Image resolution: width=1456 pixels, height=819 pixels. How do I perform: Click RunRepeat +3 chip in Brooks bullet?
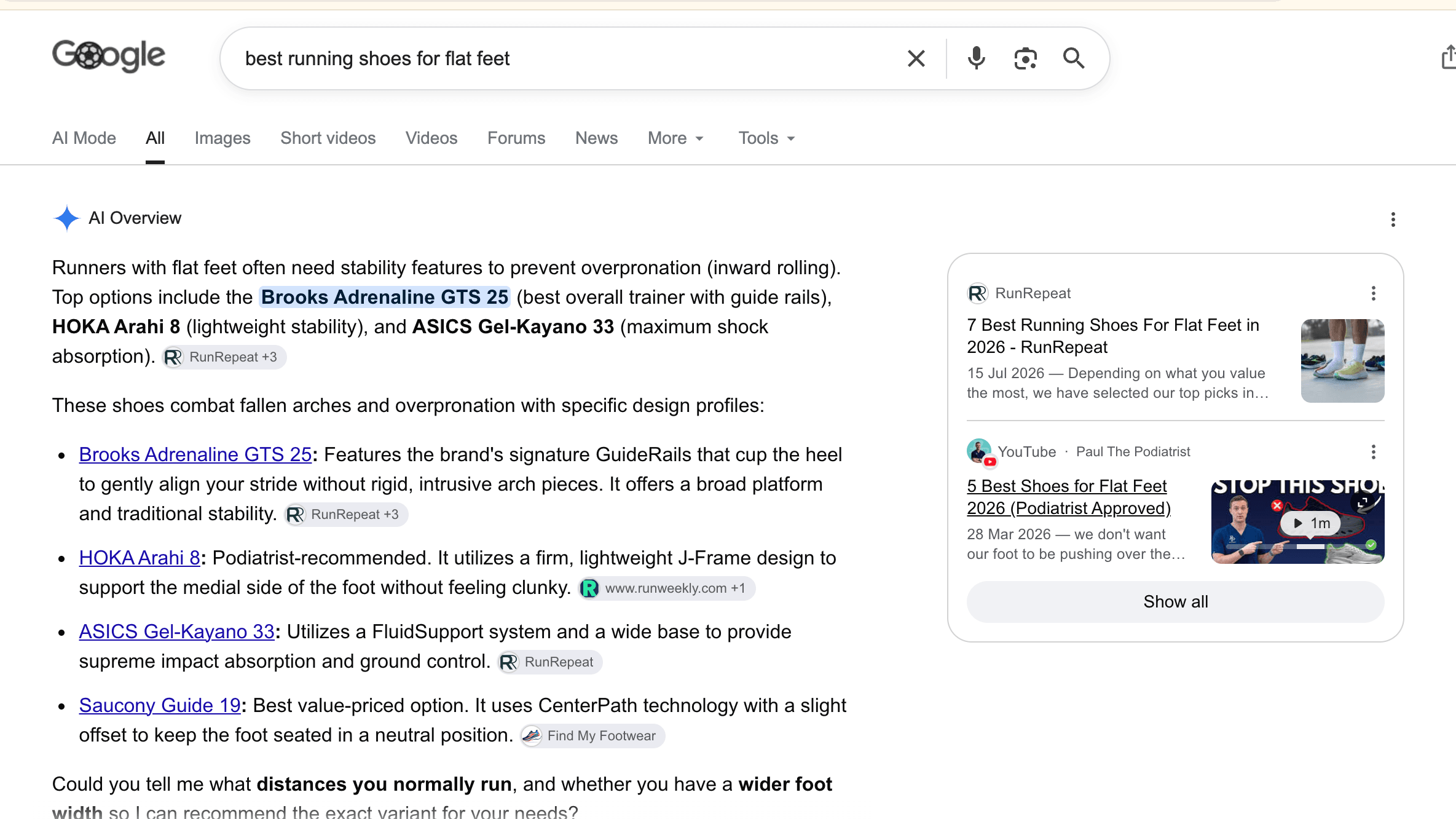point(346,515)
